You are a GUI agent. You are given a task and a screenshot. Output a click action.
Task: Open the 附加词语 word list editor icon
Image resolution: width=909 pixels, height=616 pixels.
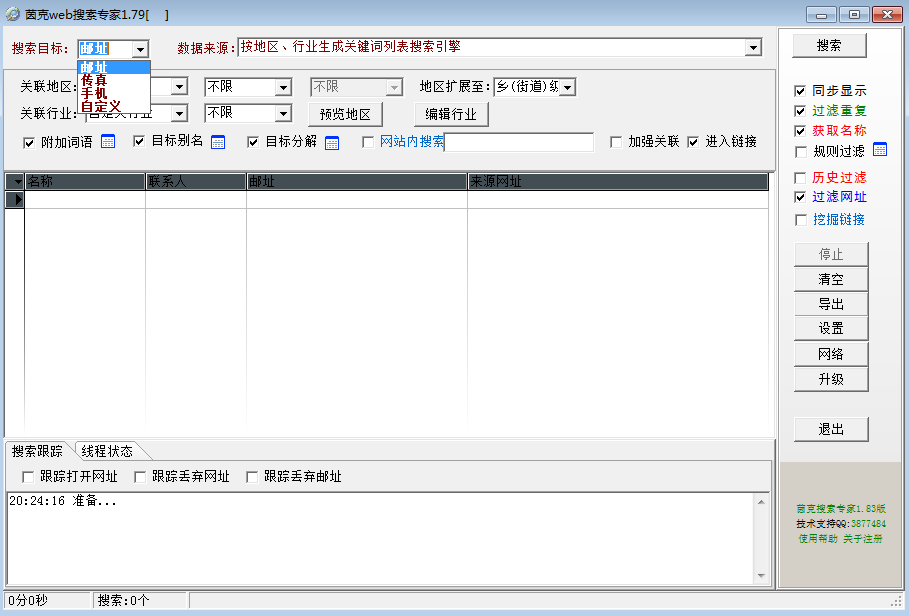(x=108, y=141)
